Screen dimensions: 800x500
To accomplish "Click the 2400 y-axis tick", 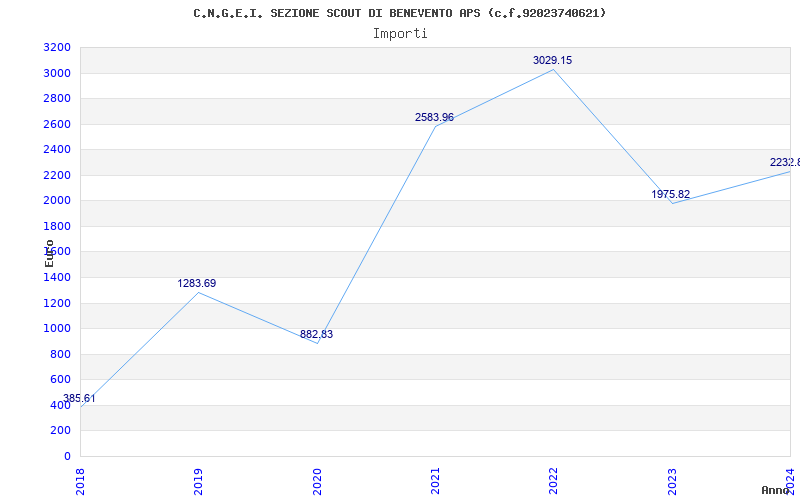I will click(x=57, y=150).
